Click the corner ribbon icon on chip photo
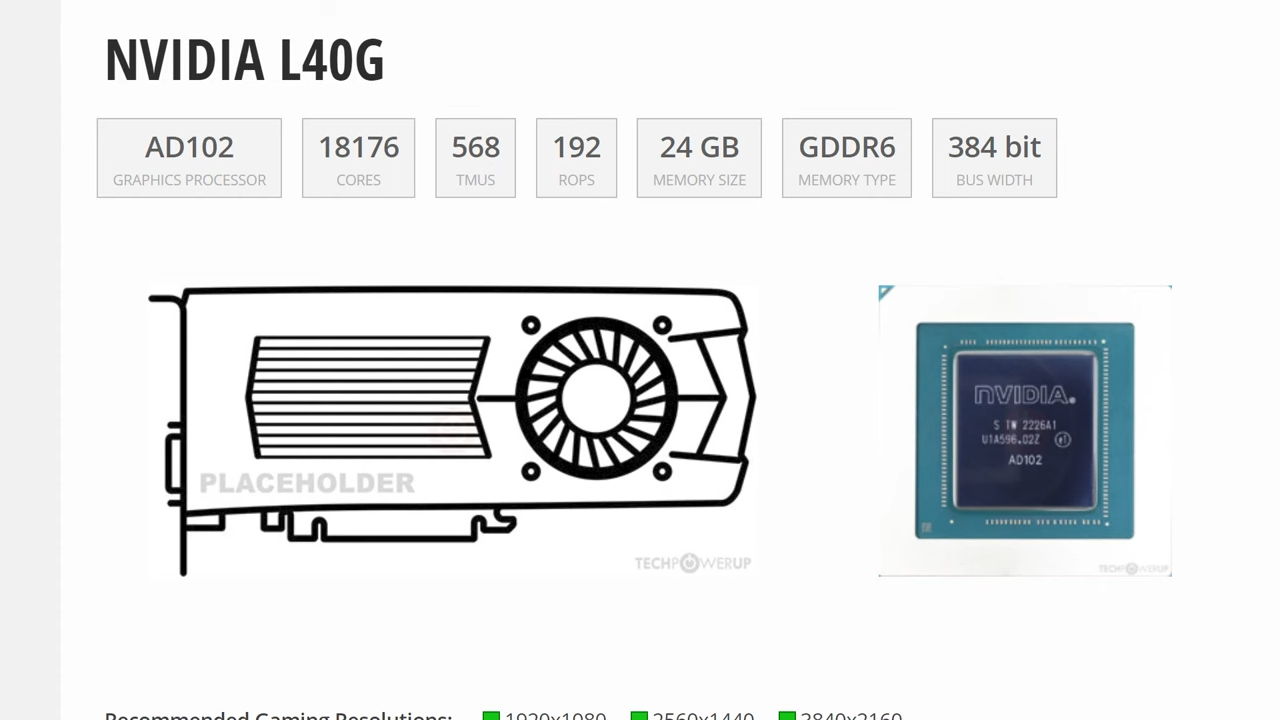 (885, 292)
